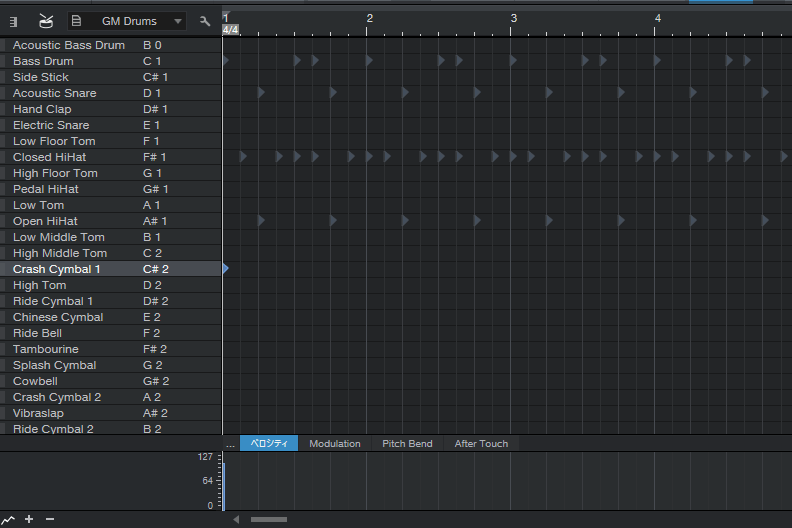Click the horizontal scrollbar thumb at the bottom
The width and height of the screenshot is (792, 528).
coord(268,519)
